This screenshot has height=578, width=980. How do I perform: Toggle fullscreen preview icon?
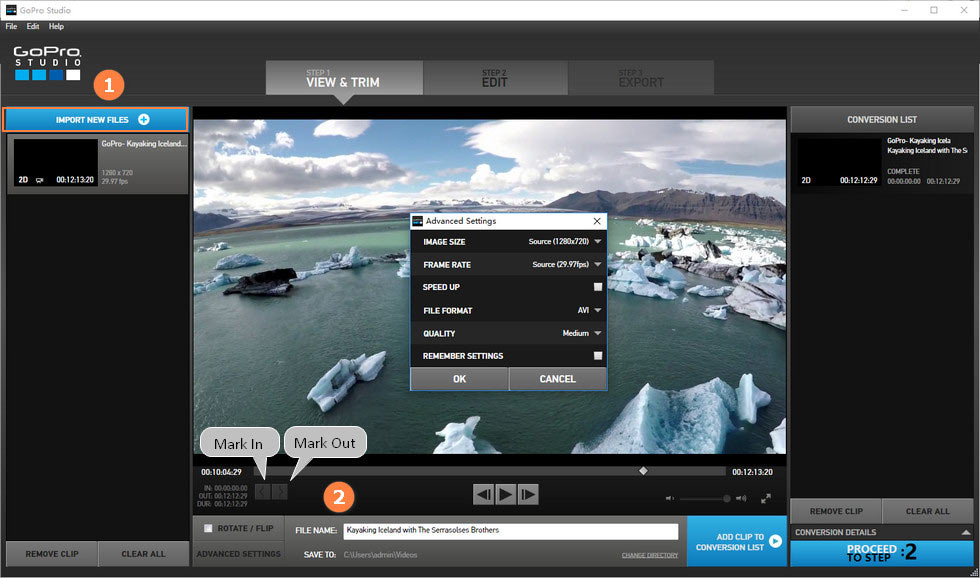click(x=766, y=498)
